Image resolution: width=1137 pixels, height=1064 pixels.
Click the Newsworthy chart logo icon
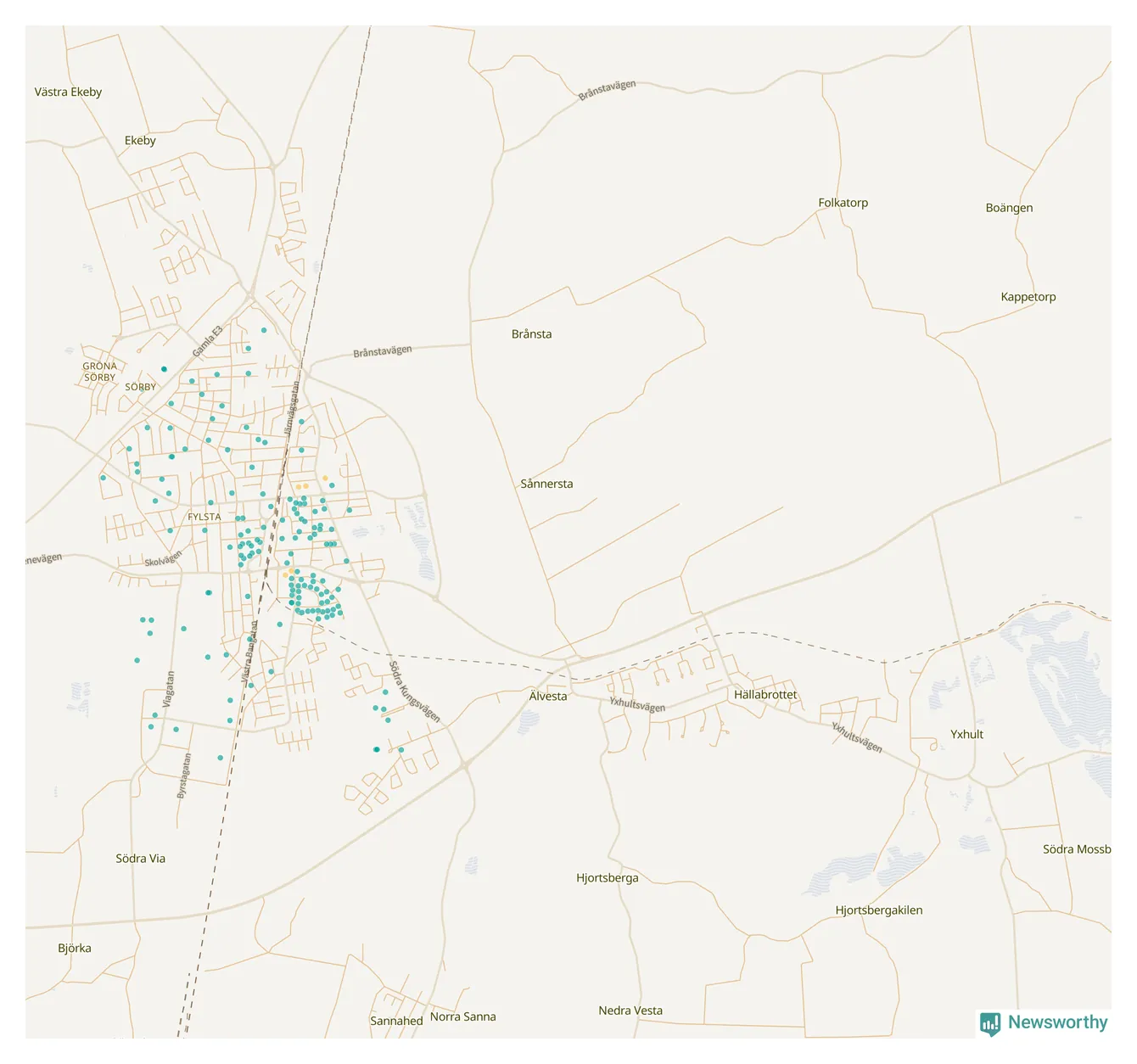pyautogui.click(x=989, y=1023)
